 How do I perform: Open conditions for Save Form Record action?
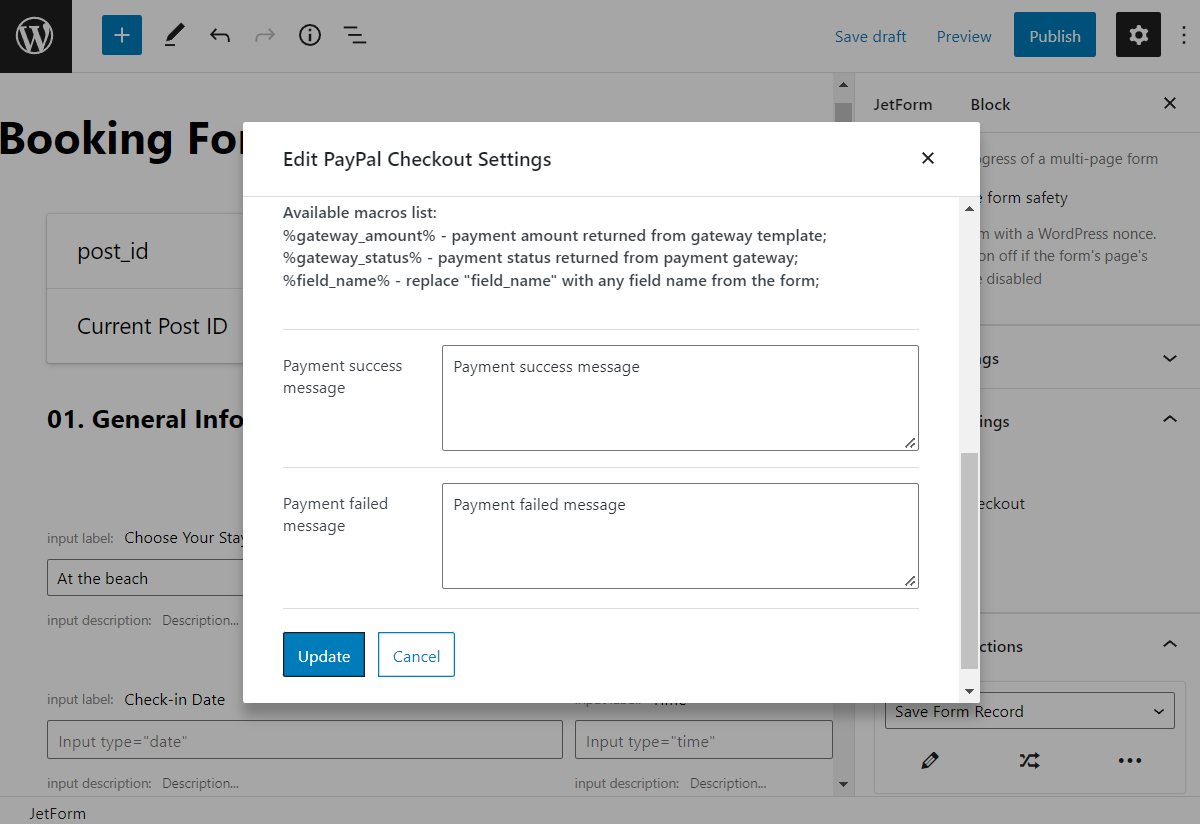pos(1030,760)
